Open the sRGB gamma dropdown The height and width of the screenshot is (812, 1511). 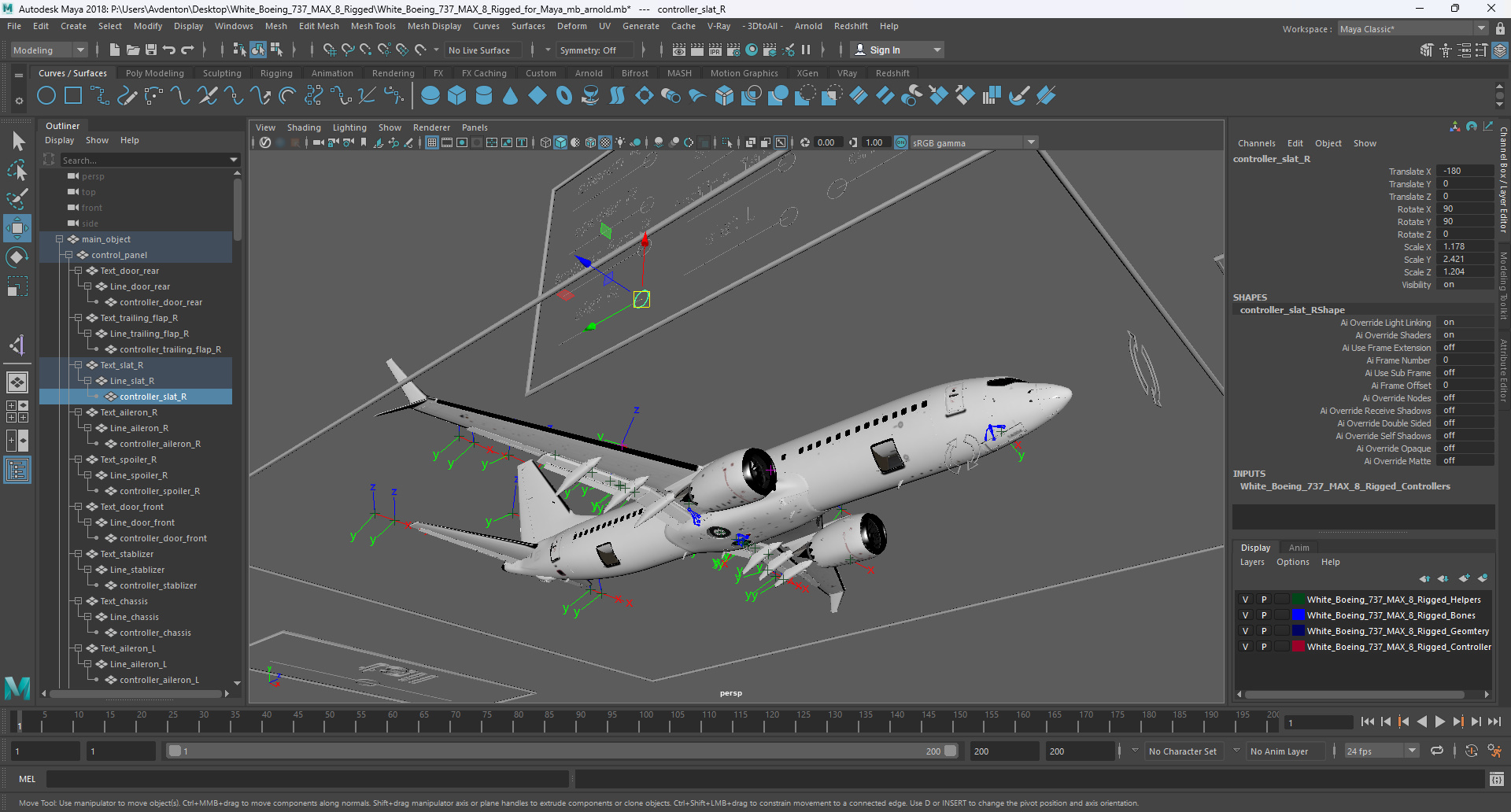(974, 143)
